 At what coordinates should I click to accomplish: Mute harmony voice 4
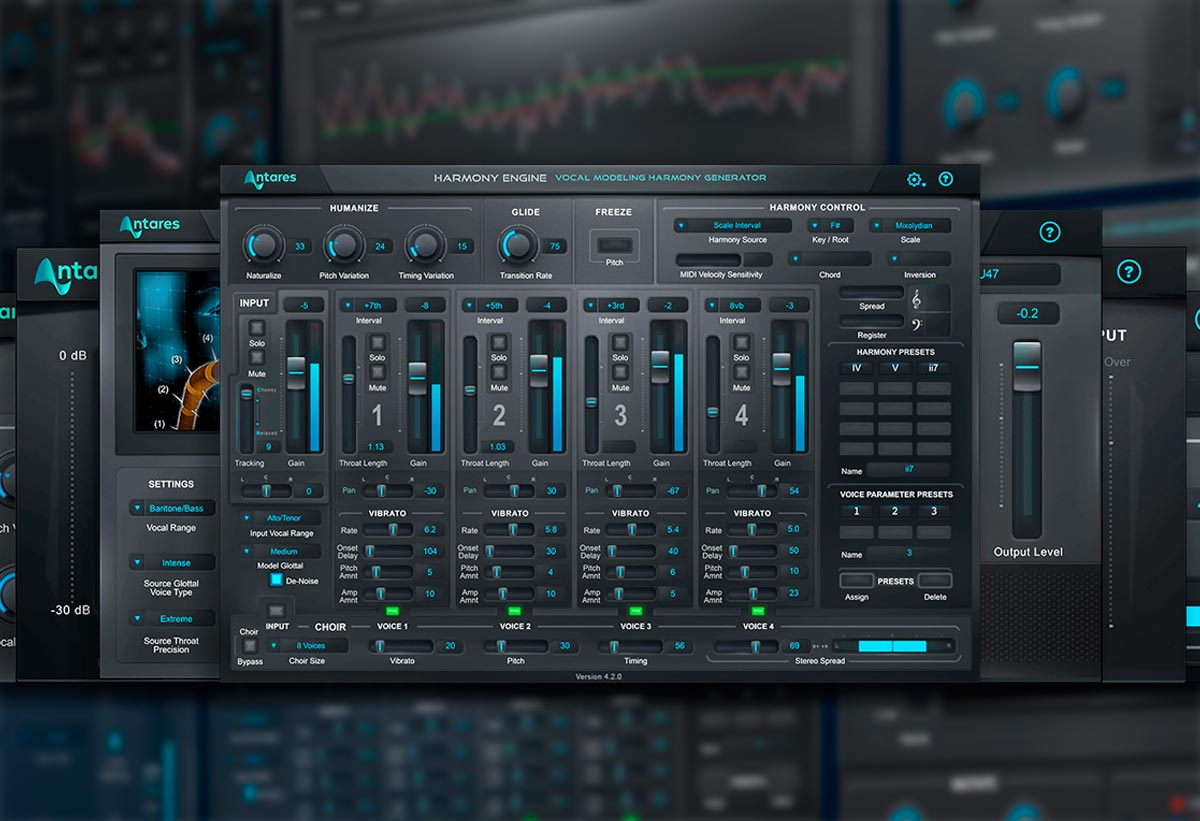click(741, 372)
